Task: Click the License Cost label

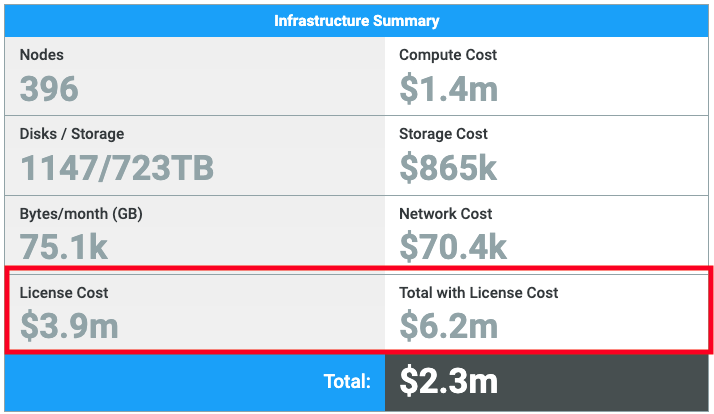Action: pos(64,293)
